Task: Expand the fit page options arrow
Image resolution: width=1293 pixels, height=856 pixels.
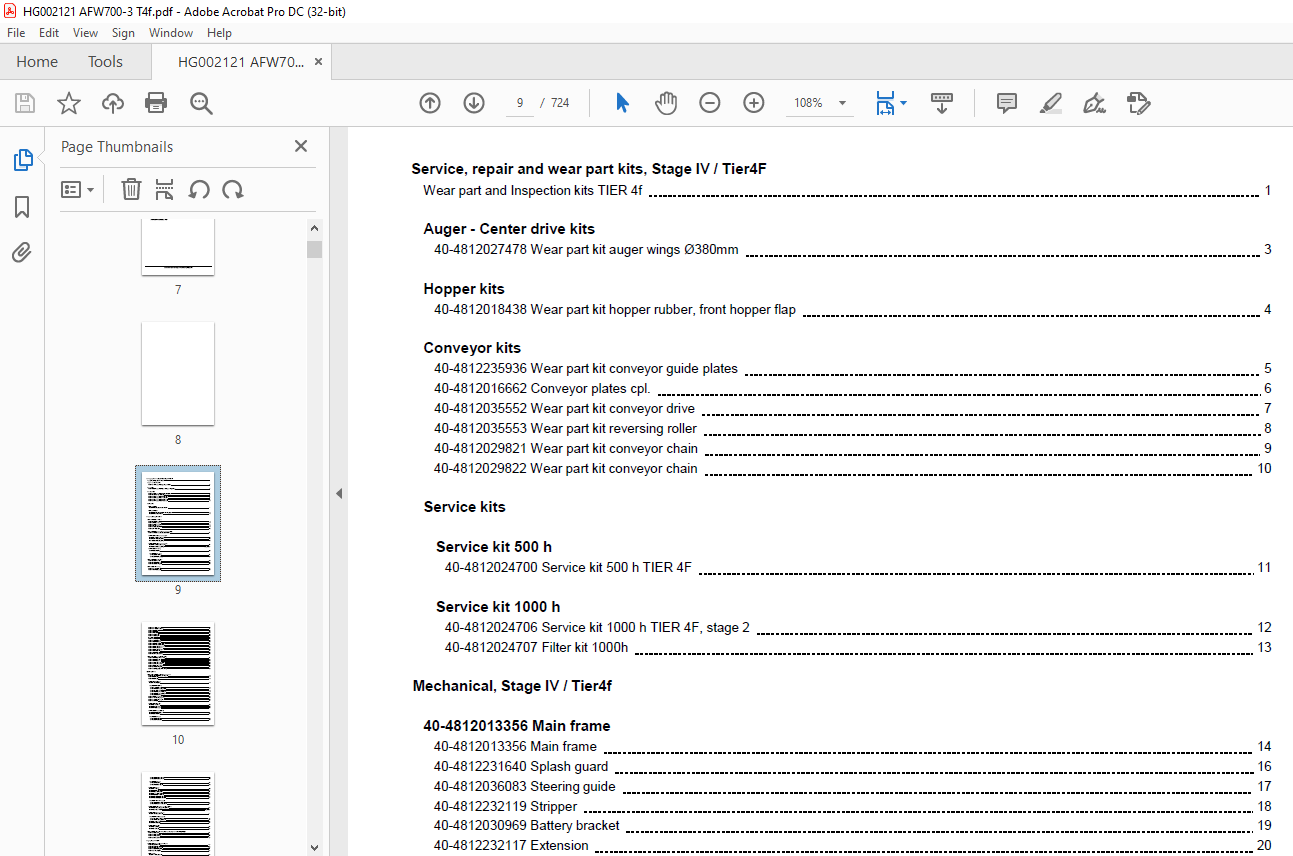Action: (x=904, y=103)
